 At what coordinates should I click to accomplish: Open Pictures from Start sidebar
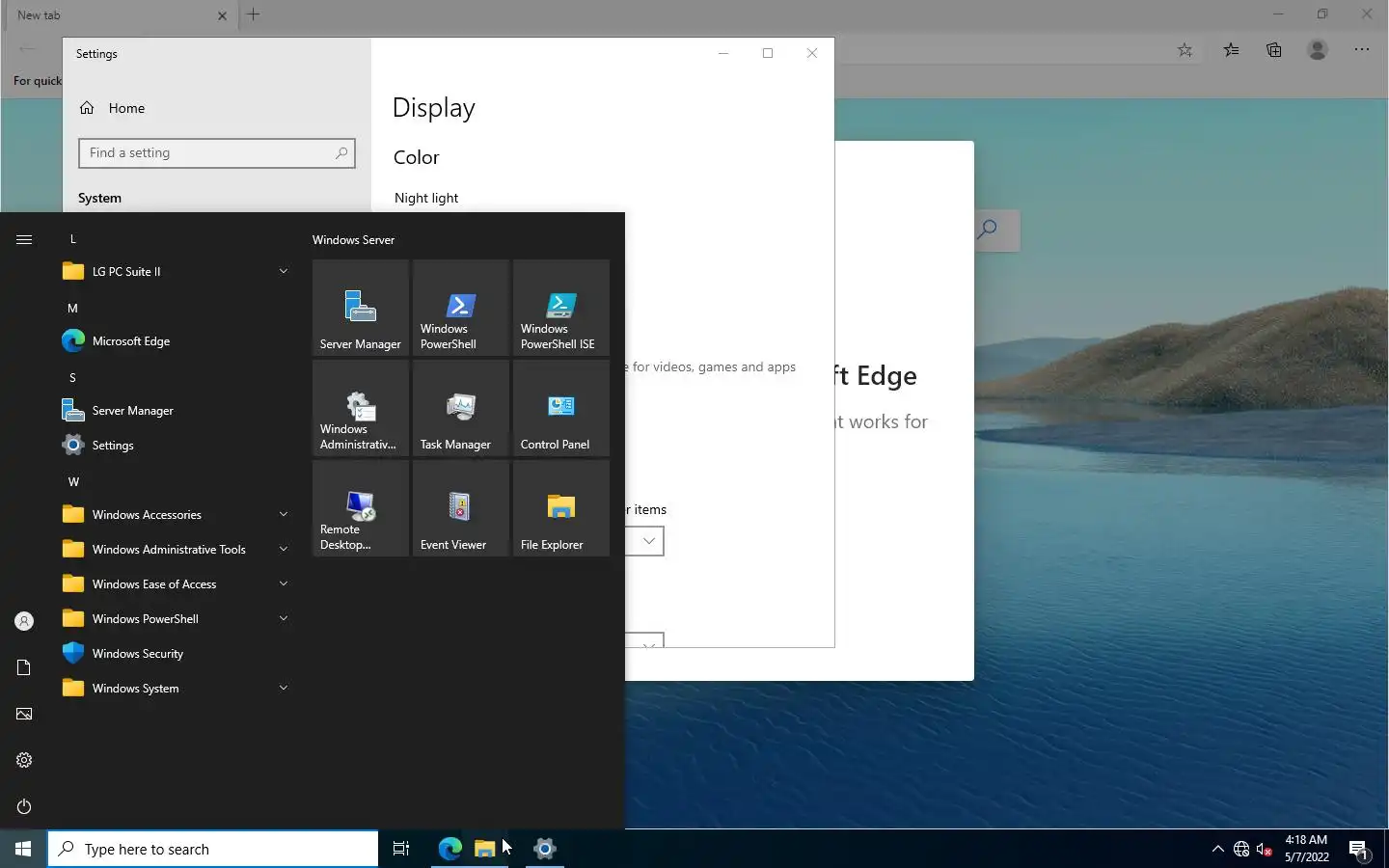[24, 714]
